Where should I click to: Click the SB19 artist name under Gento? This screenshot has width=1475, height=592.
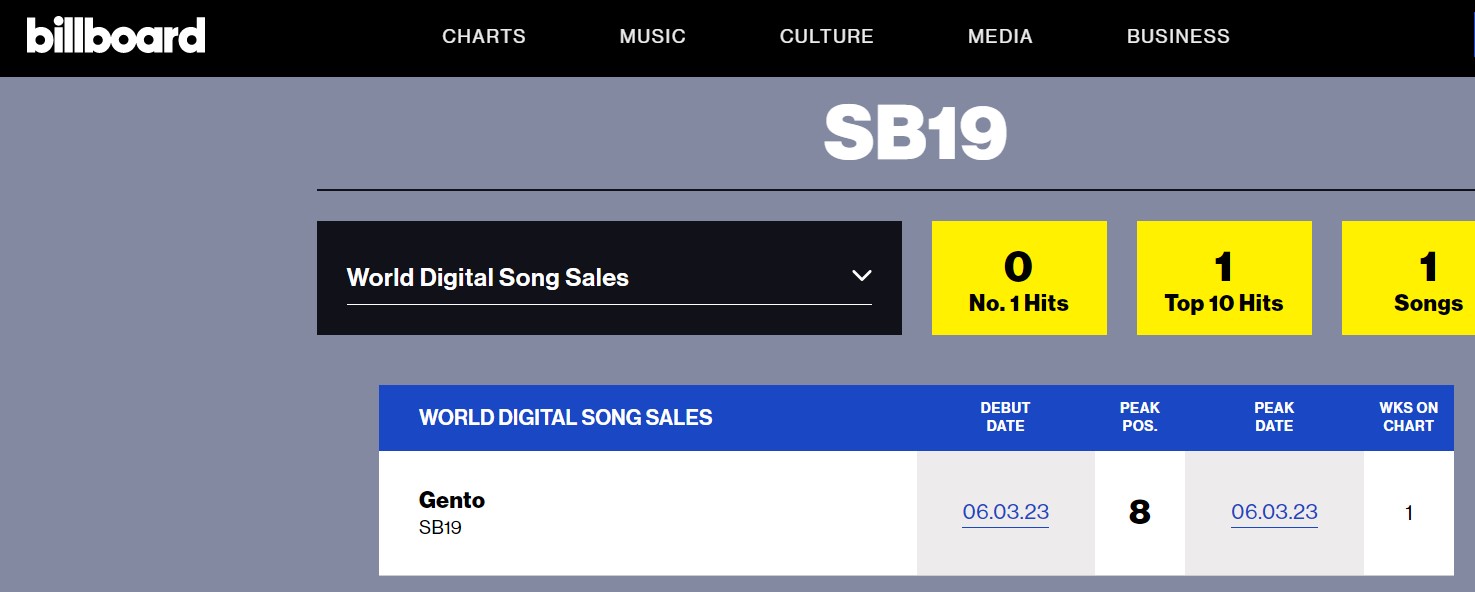coord(440,527)
